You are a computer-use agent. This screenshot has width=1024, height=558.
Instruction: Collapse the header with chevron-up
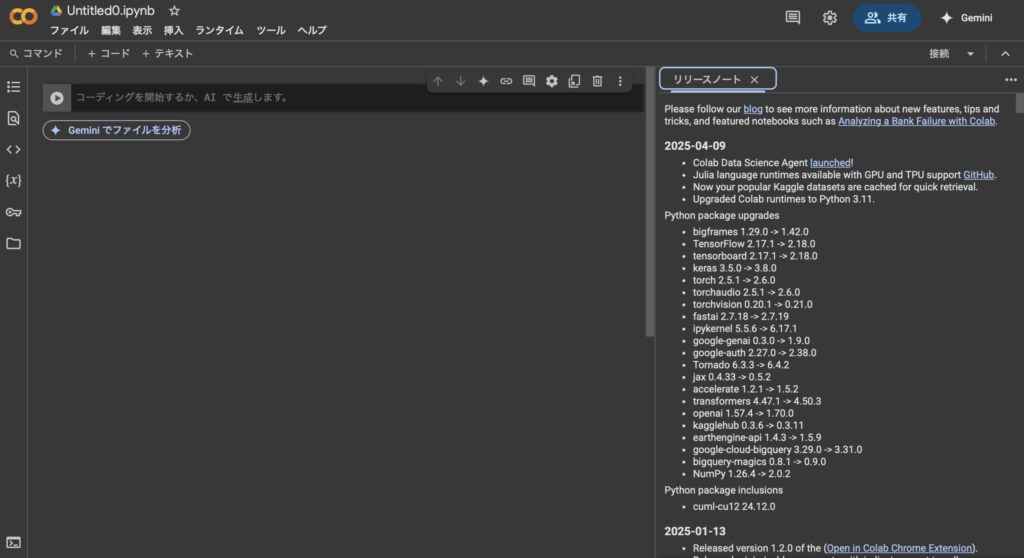point(1005,54)
